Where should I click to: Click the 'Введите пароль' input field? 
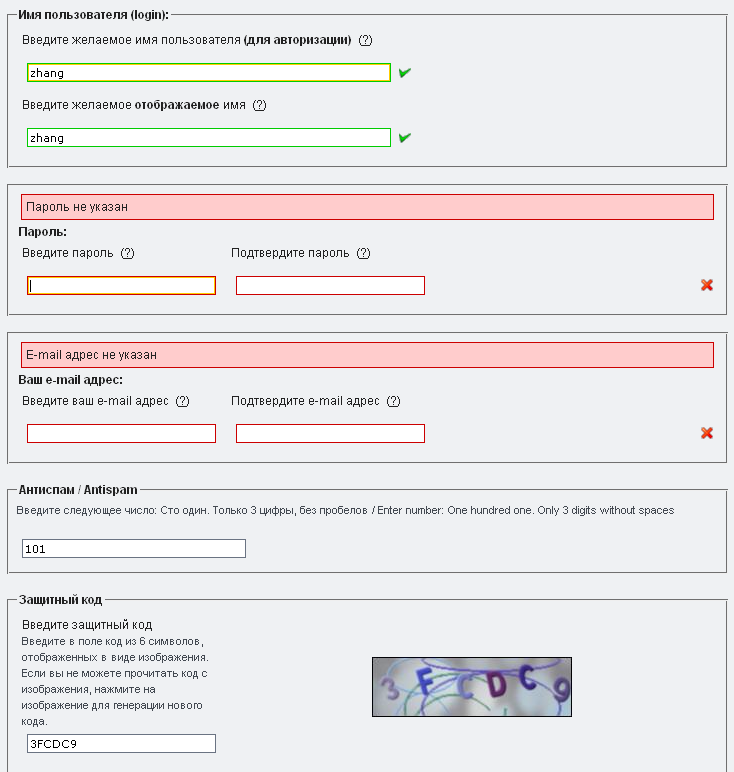121,286
